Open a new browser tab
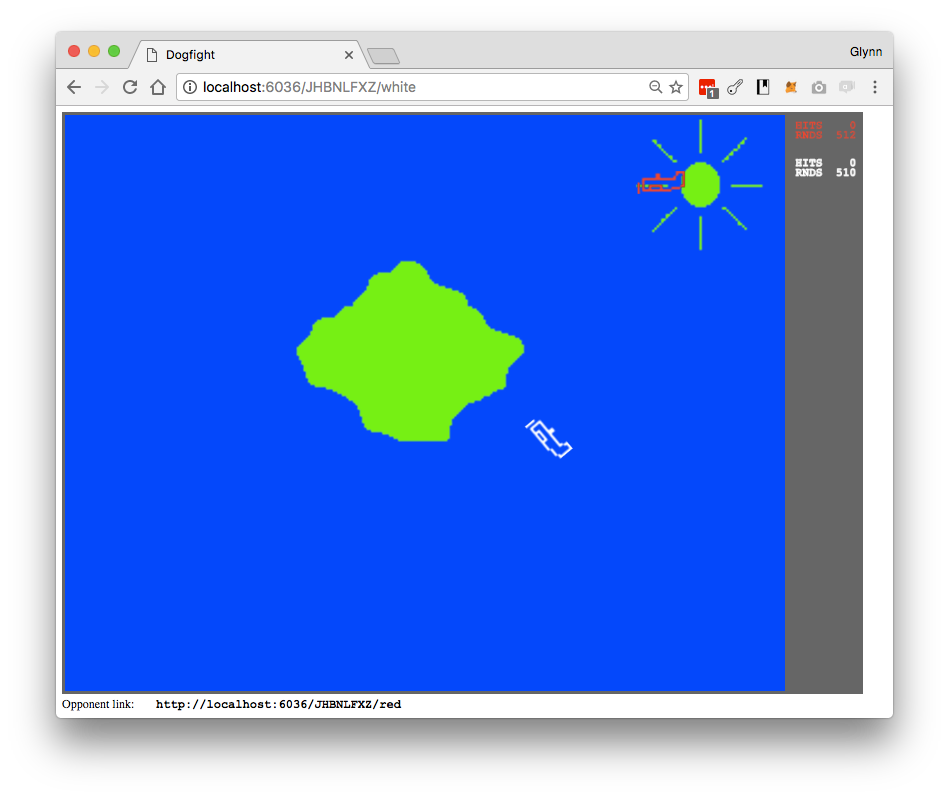 (x=383, y=55)
